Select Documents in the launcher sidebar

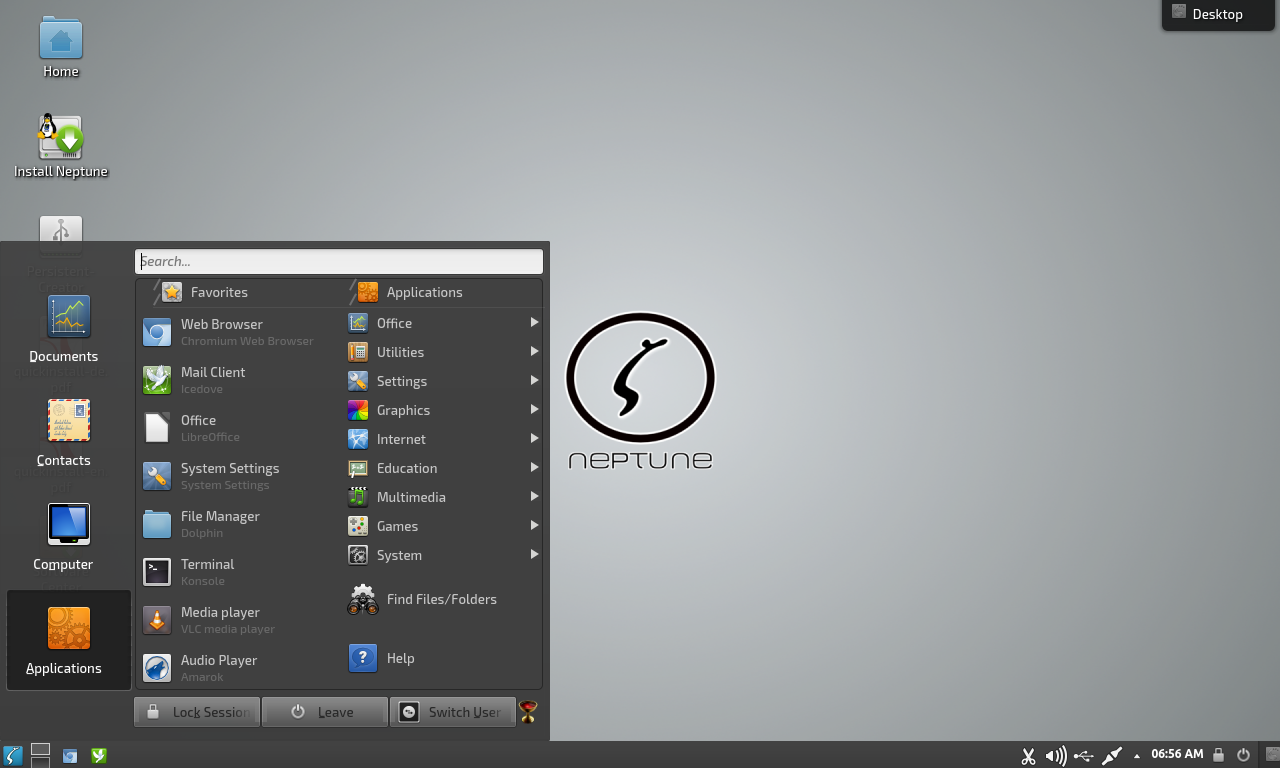tap(68, 329)
